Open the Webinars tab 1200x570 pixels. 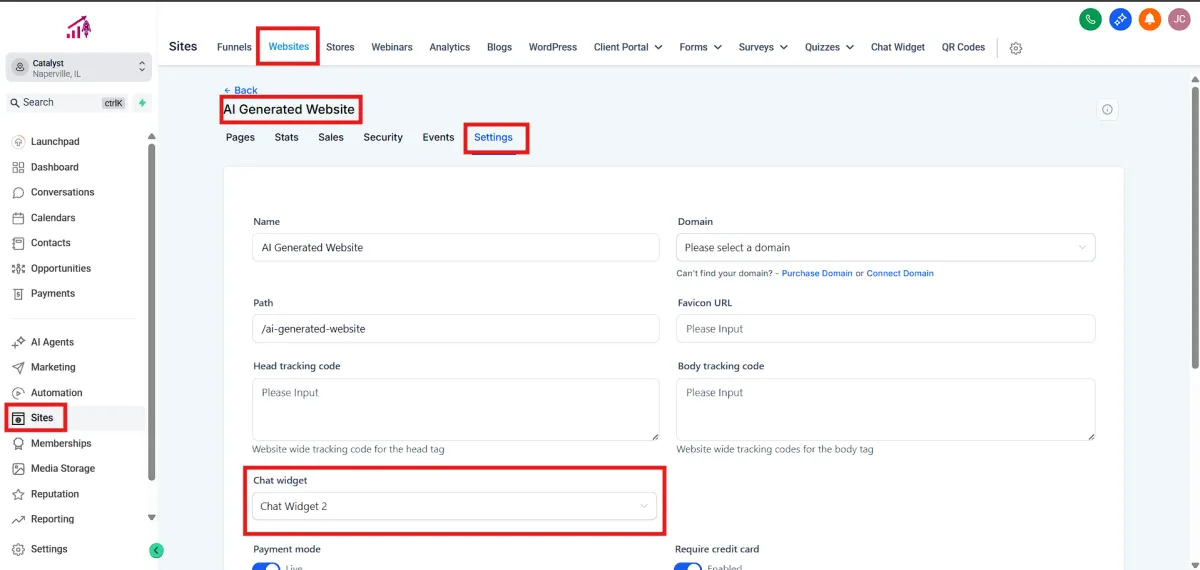pos(392,47)
